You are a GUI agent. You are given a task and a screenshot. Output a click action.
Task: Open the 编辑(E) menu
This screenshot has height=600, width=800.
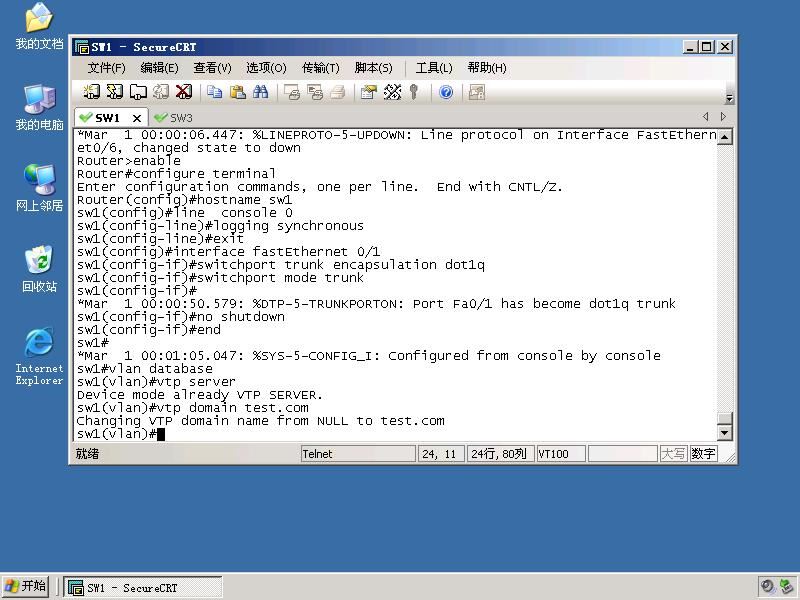[159, 68]
